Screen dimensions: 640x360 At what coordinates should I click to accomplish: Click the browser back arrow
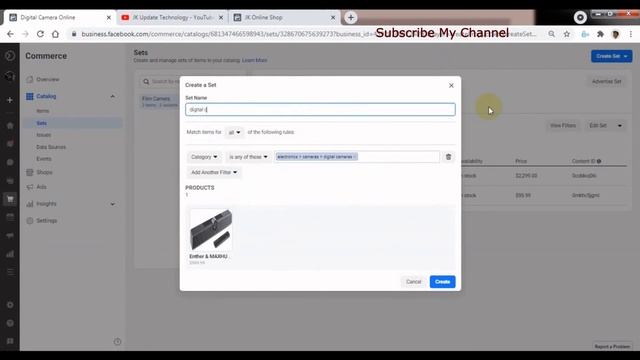click(x=10, y=34)
